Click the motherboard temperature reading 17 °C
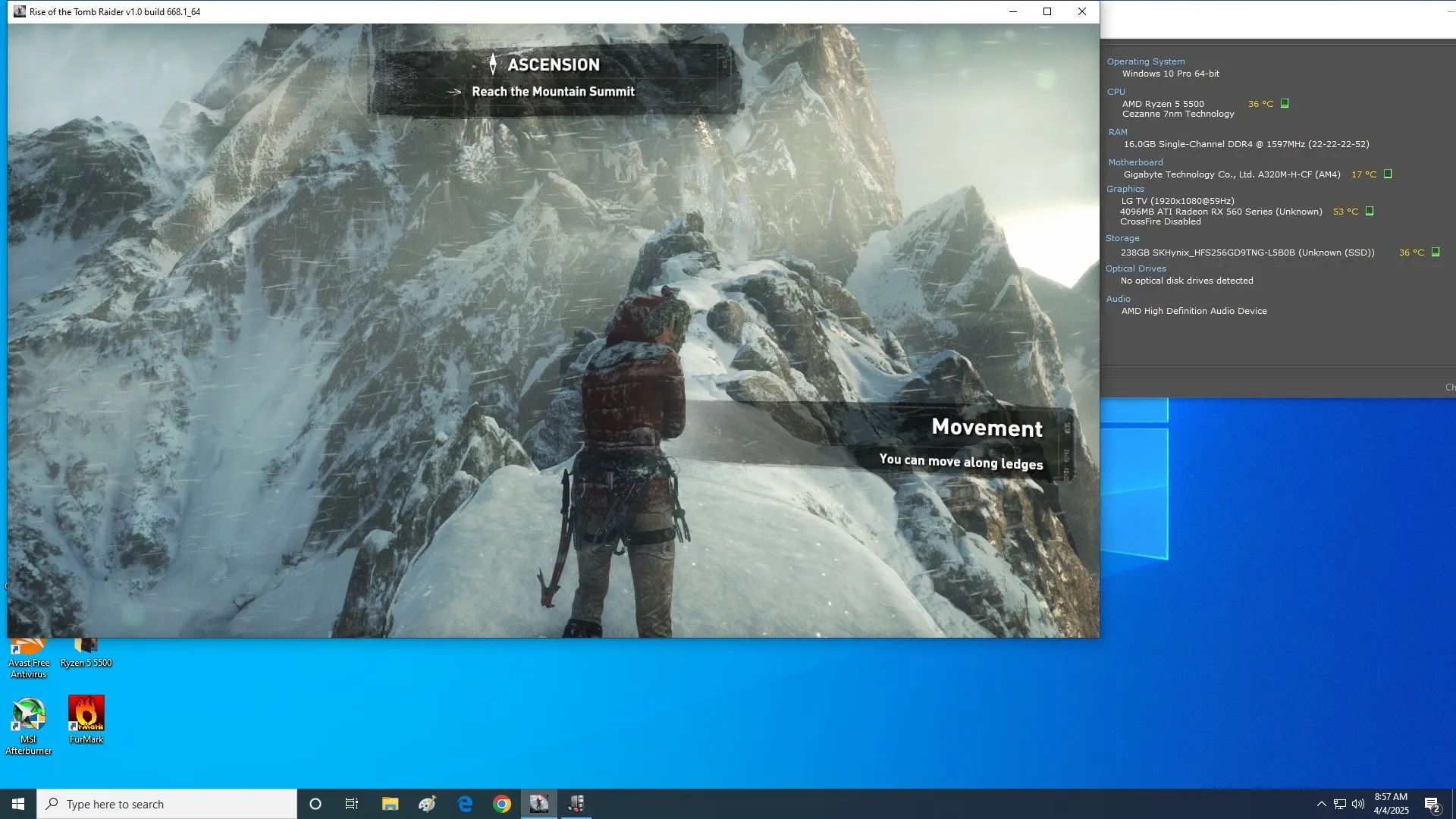Screen dimensions: 1456x819 click(x=1363, y=174)
